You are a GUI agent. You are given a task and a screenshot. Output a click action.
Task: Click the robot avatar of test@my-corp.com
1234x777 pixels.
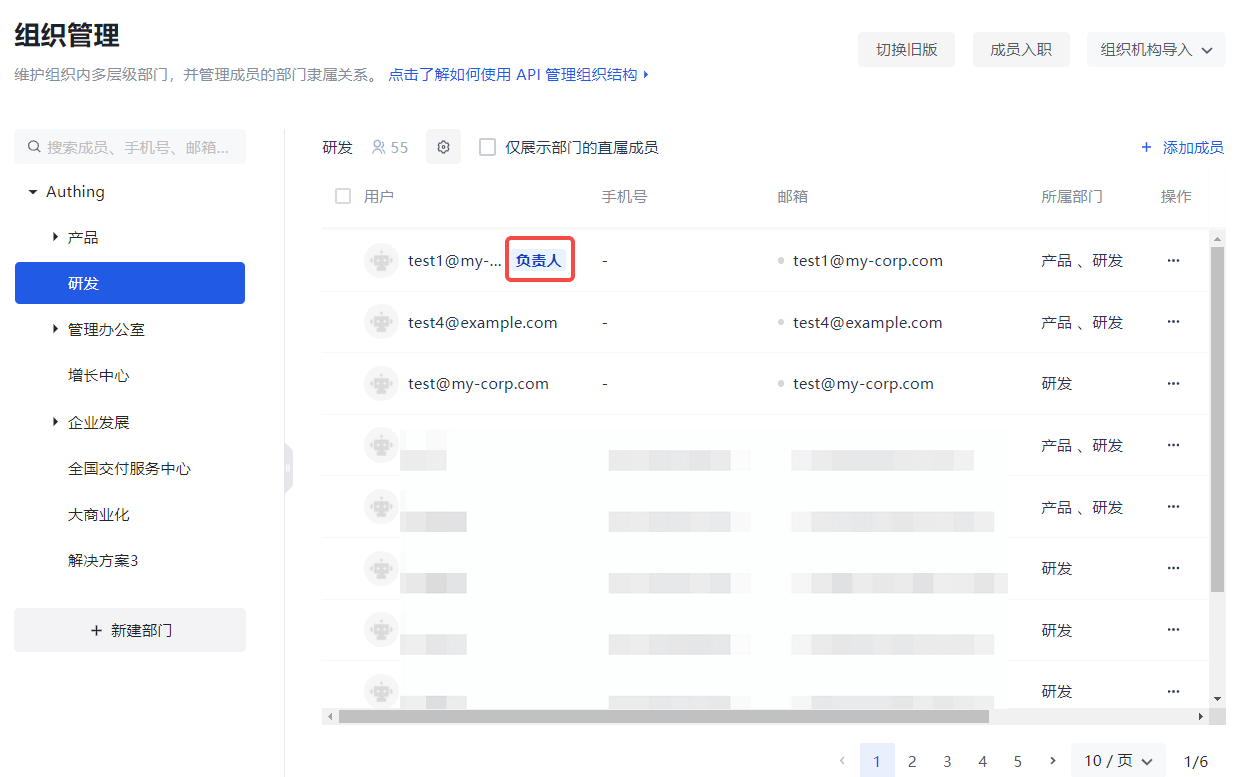click(x=381, y=384)
